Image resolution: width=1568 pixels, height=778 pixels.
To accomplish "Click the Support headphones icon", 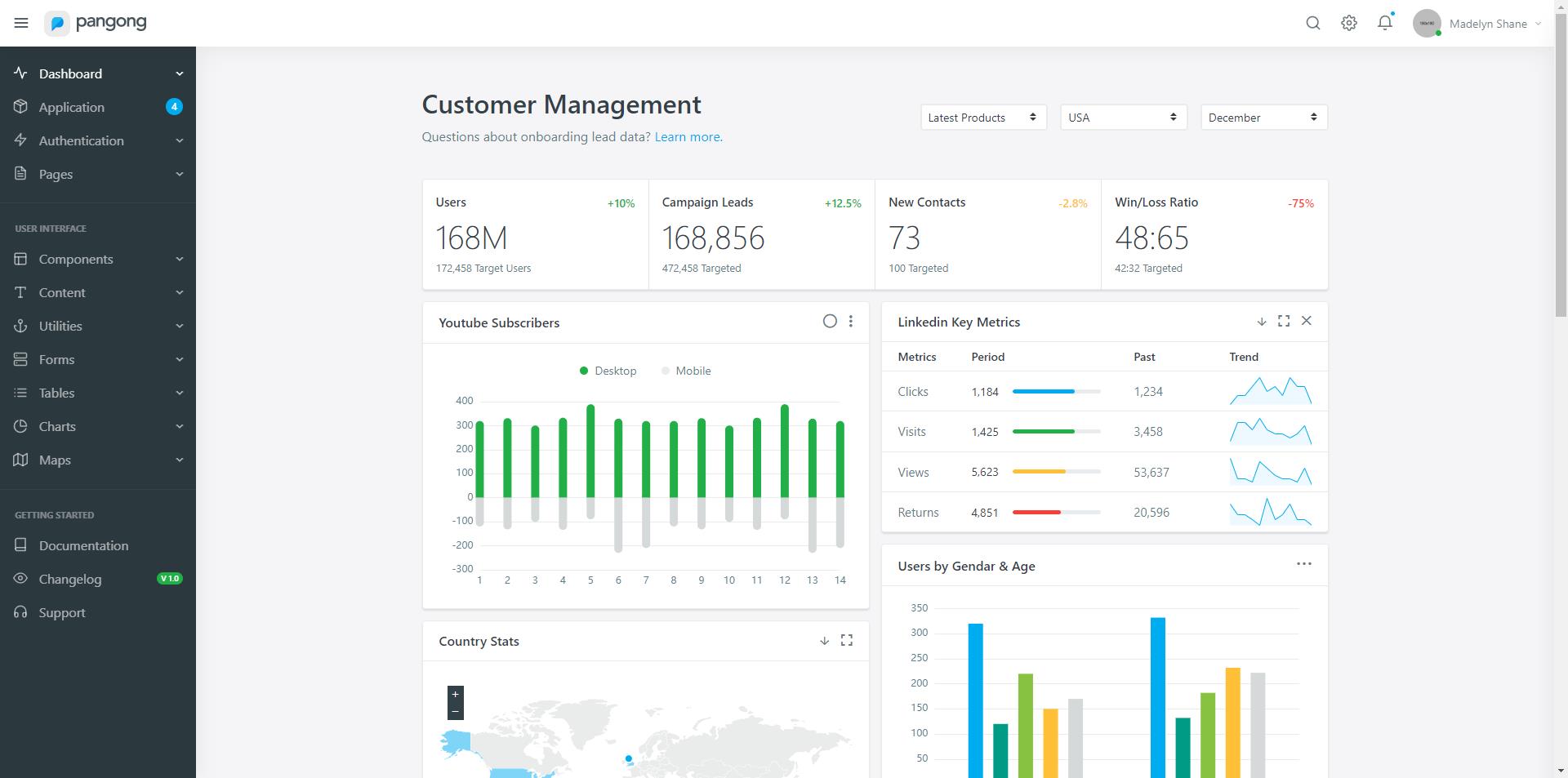I will (20, 612).
